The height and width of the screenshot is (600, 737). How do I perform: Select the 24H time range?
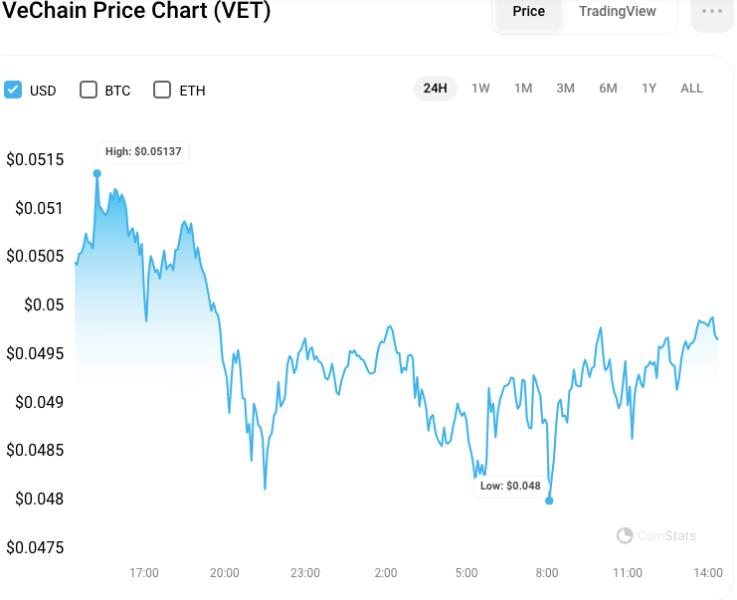[435, 88]
